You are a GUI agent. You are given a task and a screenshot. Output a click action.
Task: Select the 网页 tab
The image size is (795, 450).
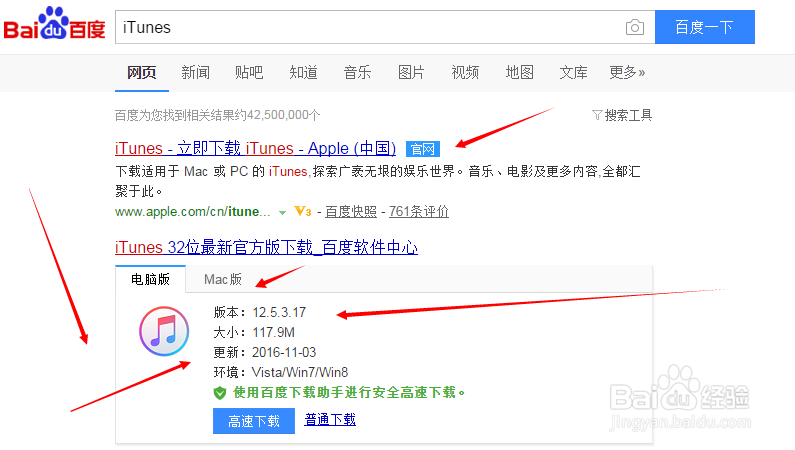[141, 72]
